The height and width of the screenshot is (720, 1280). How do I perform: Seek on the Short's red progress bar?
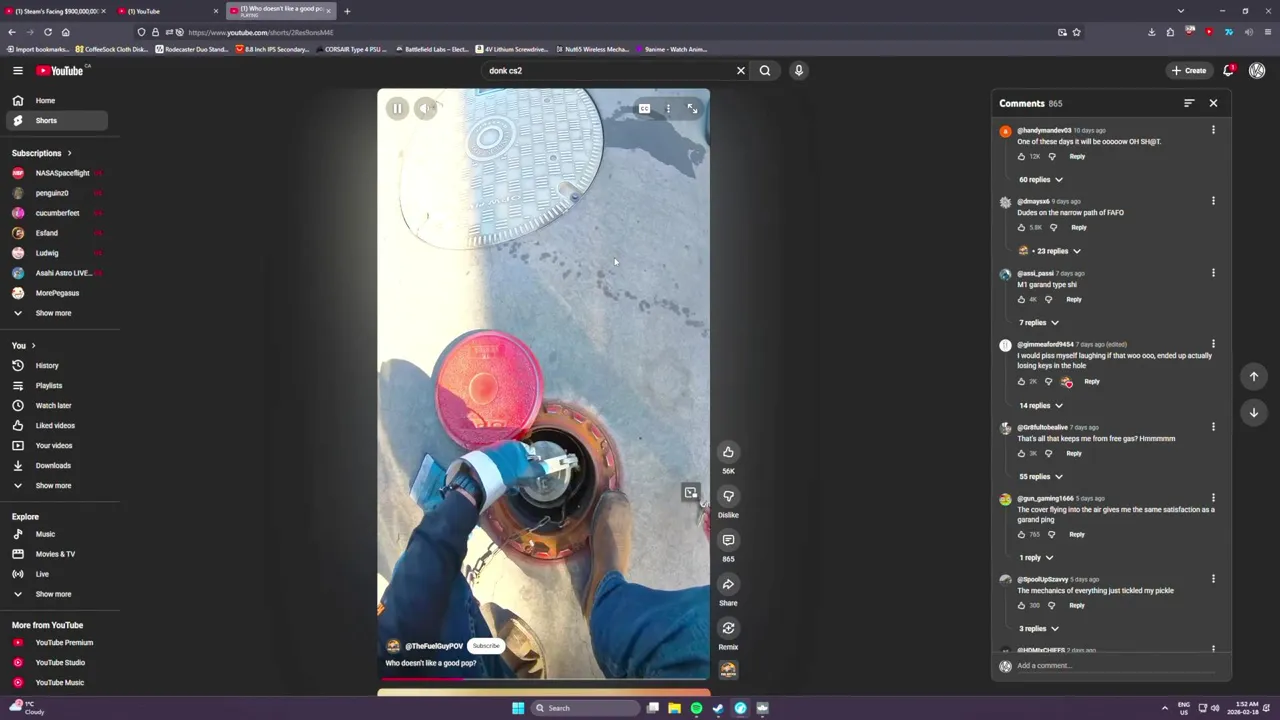543,679
